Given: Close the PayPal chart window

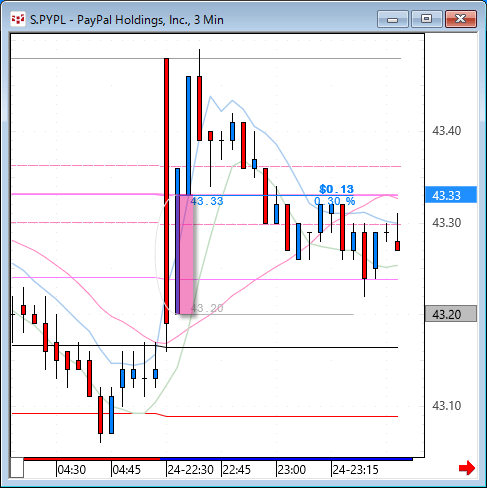Looking at the screenshot, I should (x=461, y=19).
